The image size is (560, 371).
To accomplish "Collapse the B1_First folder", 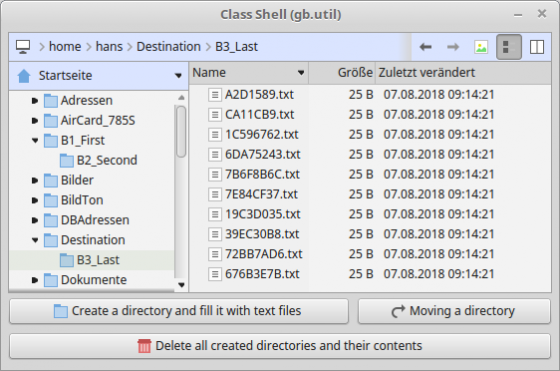I will 35,140.
